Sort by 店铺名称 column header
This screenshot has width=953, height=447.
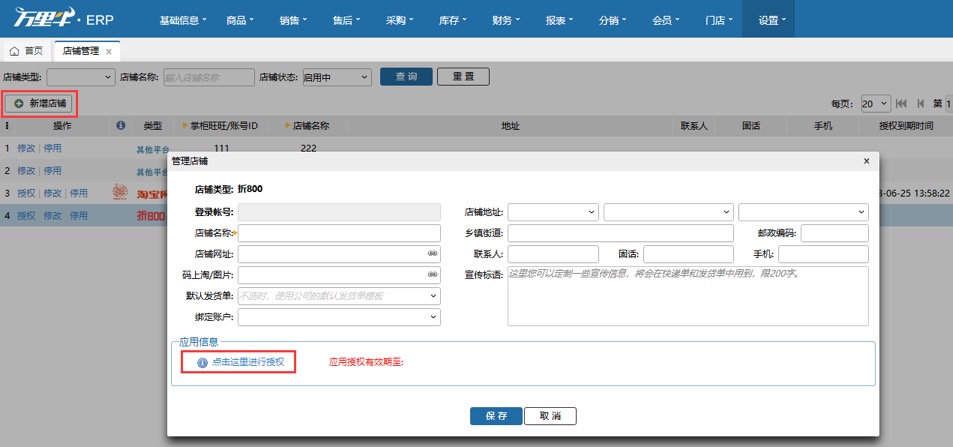click(308, 126)
